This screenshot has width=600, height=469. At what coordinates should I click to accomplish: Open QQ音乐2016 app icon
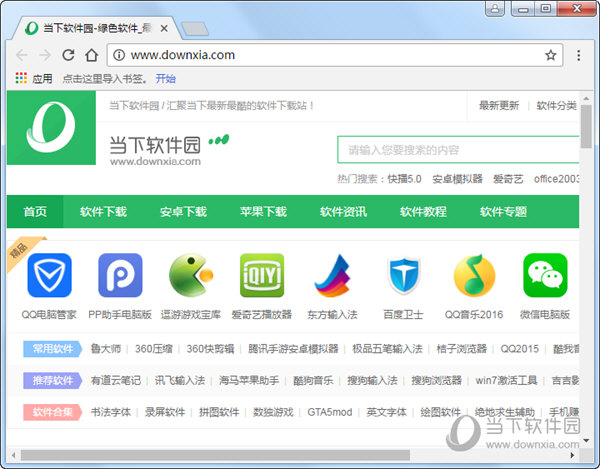(x=474, y=275)
